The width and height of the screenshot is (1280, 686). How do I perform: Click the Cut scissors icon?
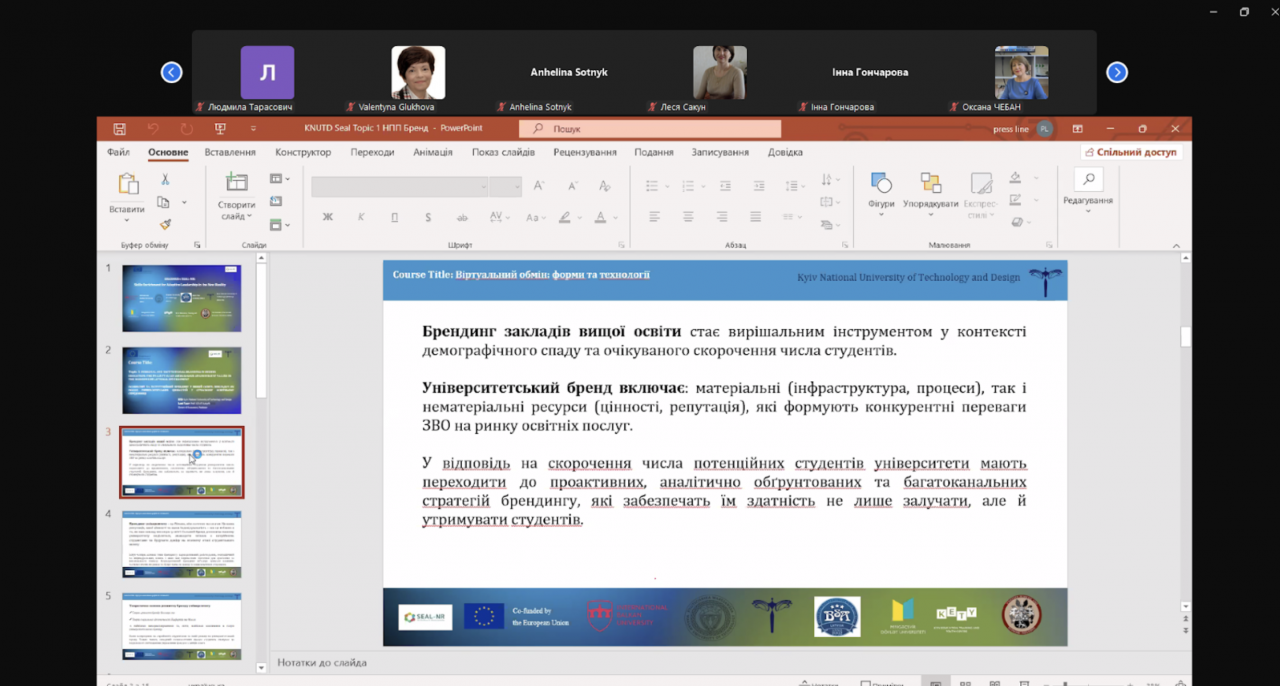[165, 180]
